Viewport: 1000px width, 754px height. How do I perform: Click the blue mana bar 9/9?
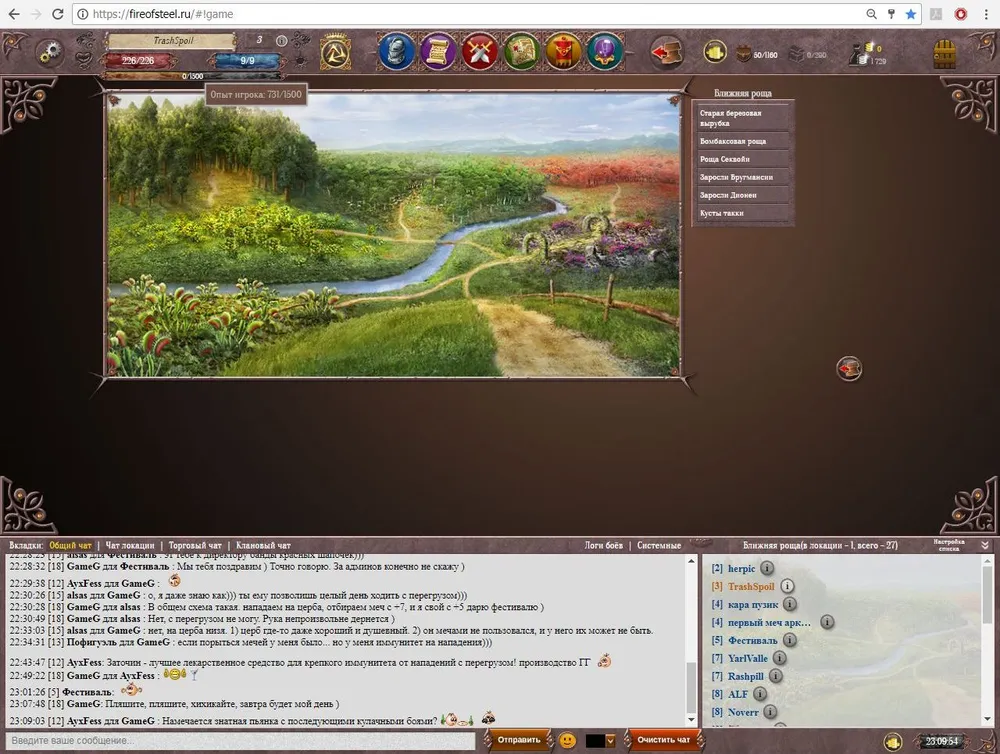coord(247,61)
